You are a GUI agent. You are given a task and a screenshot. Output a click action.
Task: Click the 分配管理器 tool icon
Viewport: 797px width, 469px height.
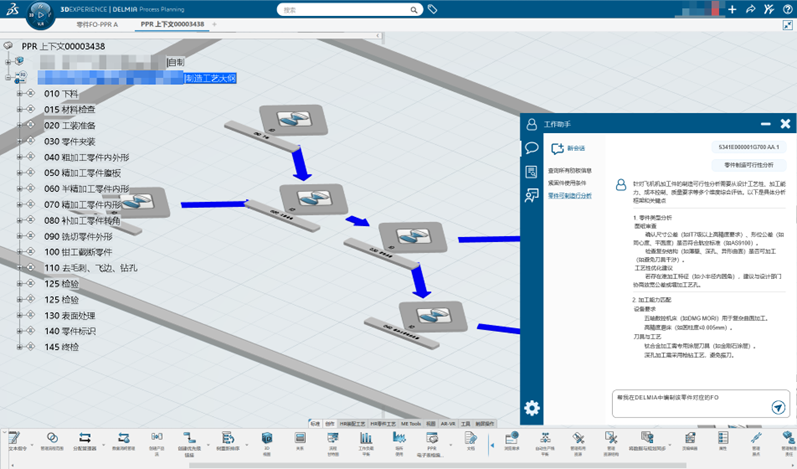click(85, 438)
